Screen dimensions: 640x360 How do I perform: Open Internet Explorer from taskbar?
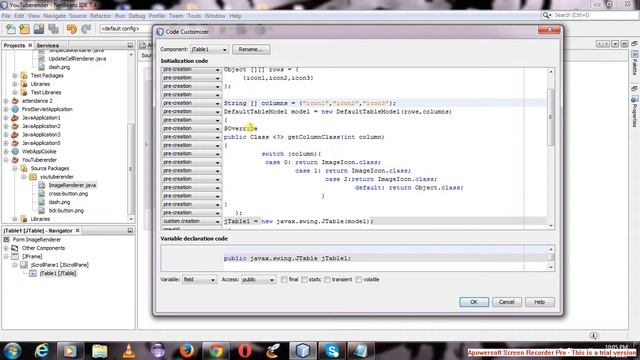point(42,351)
